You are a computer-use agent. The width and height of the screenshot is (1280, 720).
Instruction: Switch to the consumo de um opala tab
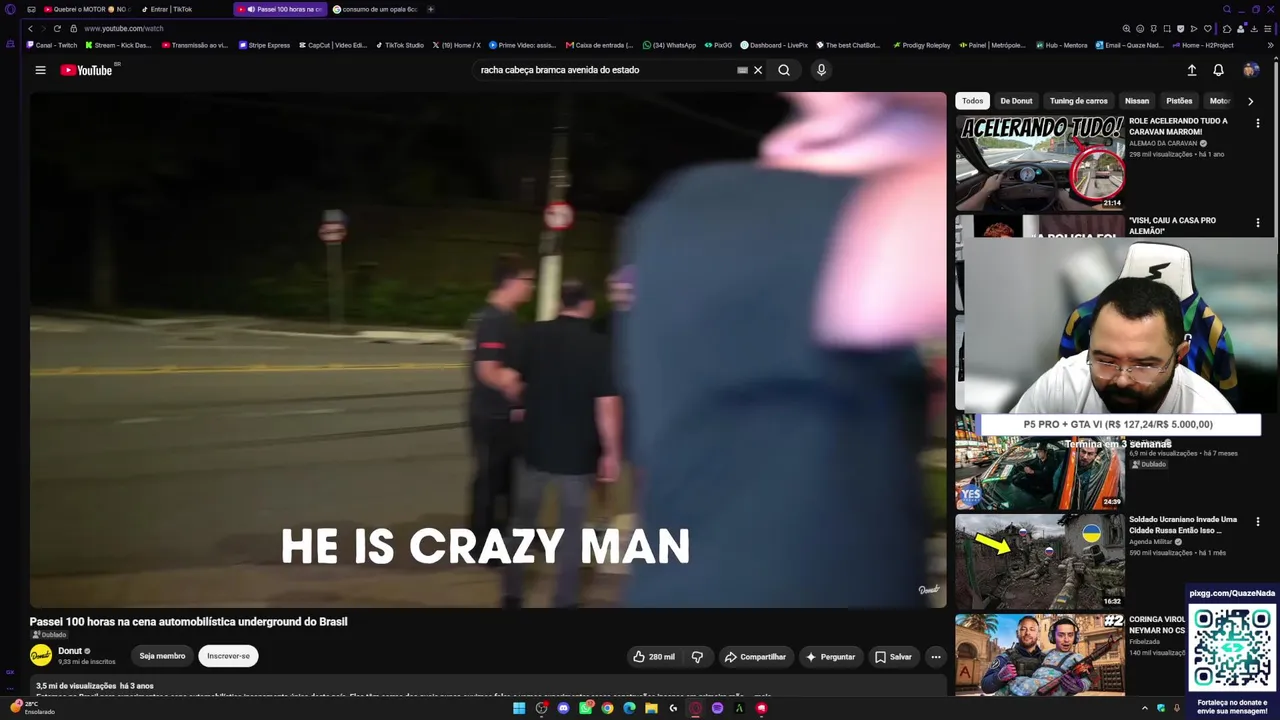pos(375,9)
